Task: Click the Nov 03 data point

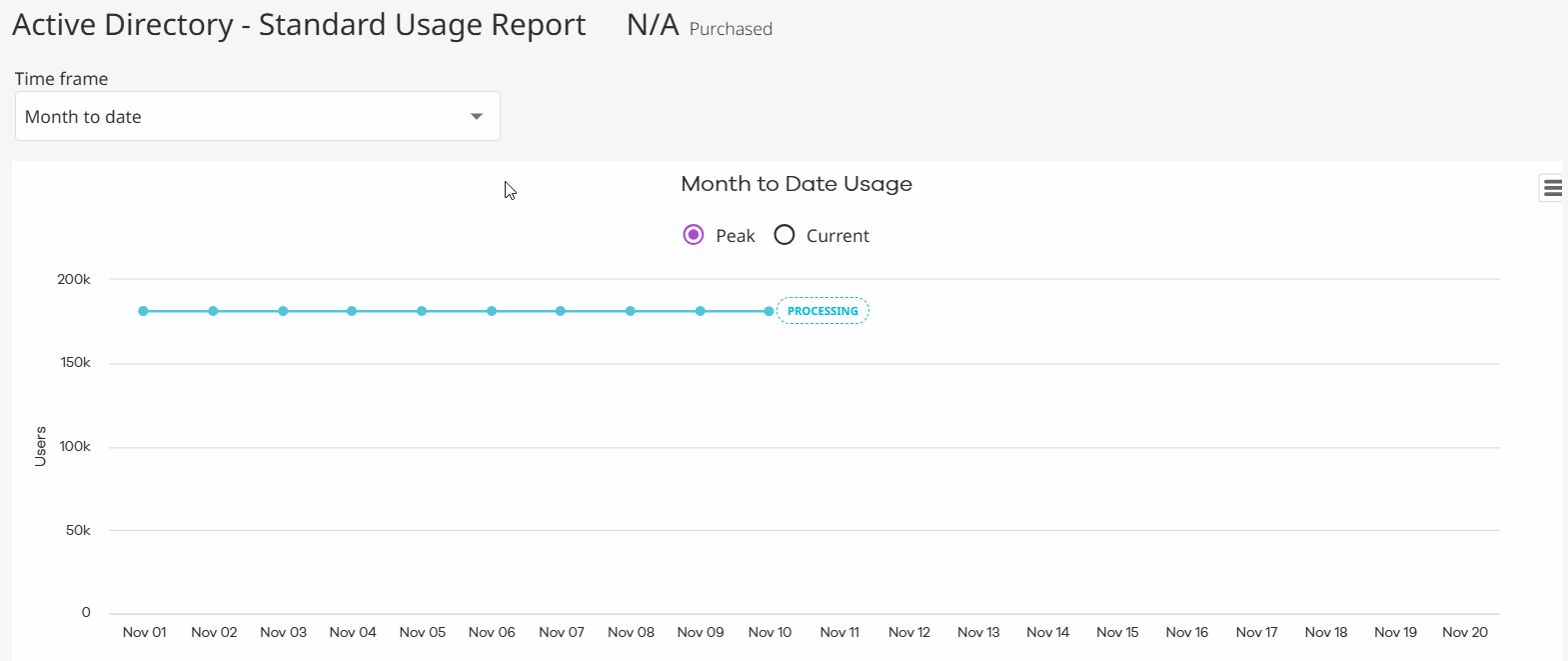Action: point(283,311)
